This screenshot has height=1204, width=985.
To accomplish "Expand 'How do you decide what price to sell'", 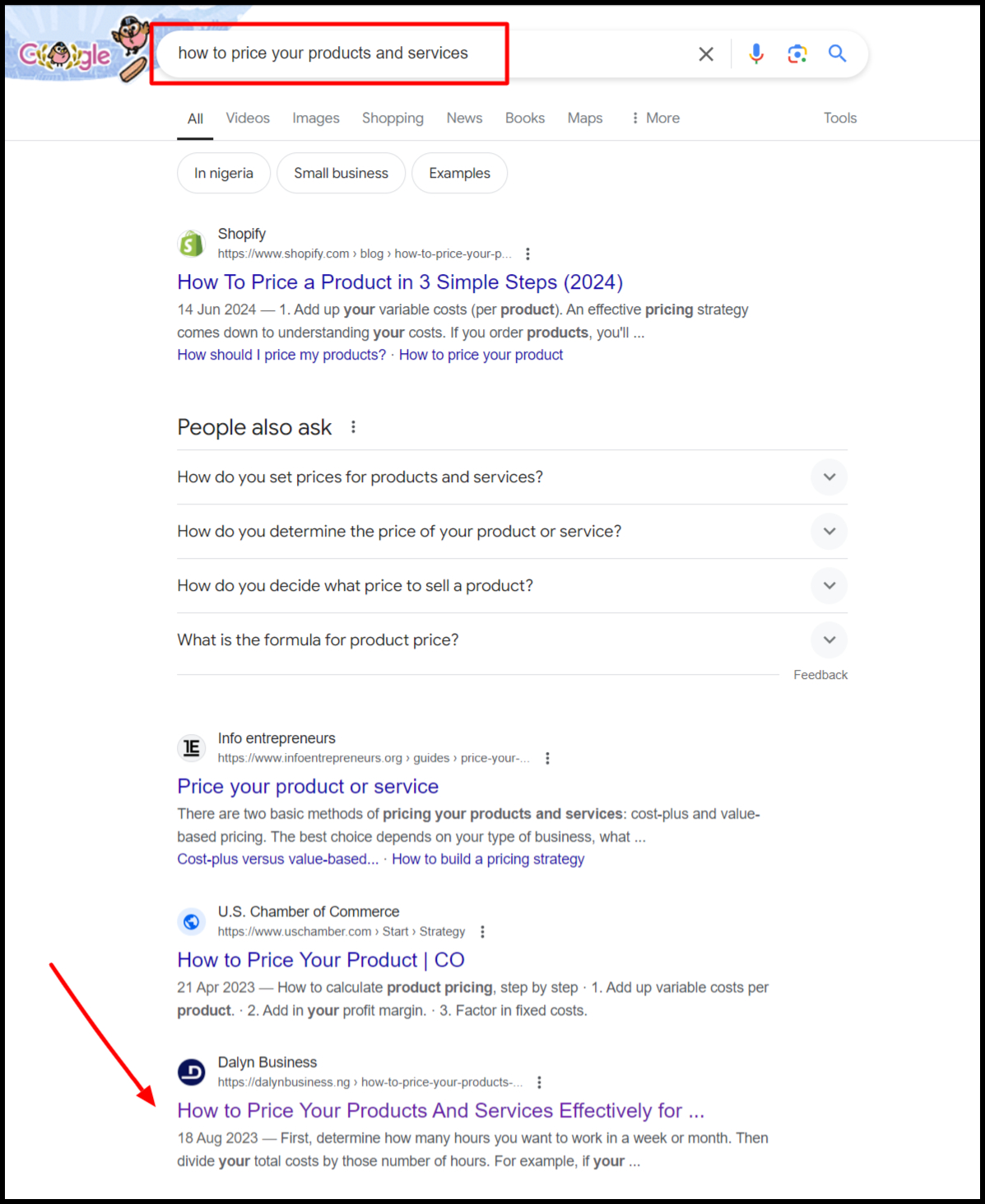I will [x=512, y=586].
